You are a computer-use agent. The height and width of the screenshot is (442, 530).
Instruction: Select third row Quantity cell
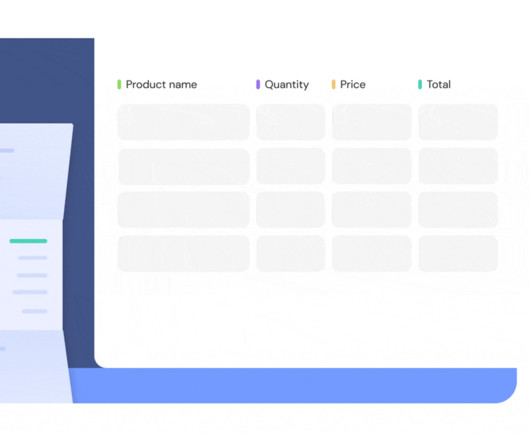pos(291,210)
